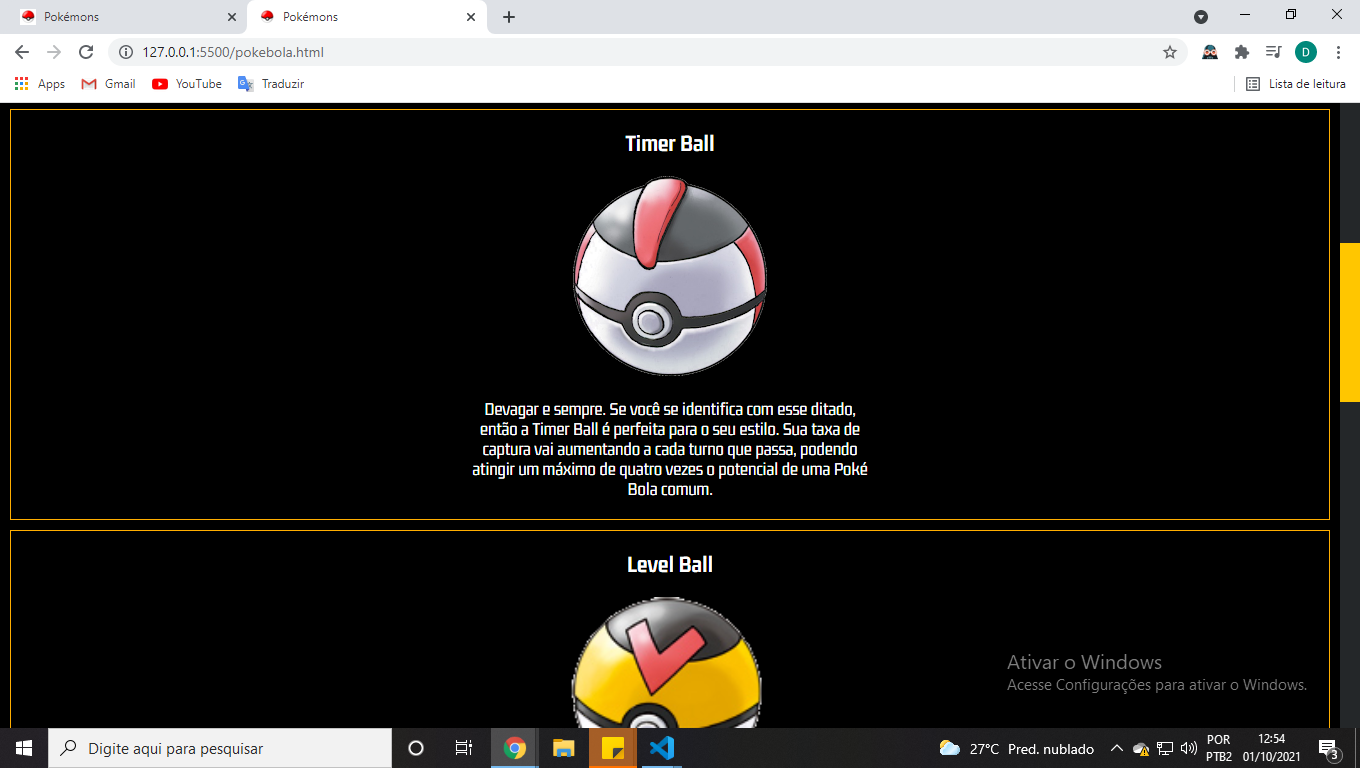Click the forward navigation arrow

tap(54, 52)
